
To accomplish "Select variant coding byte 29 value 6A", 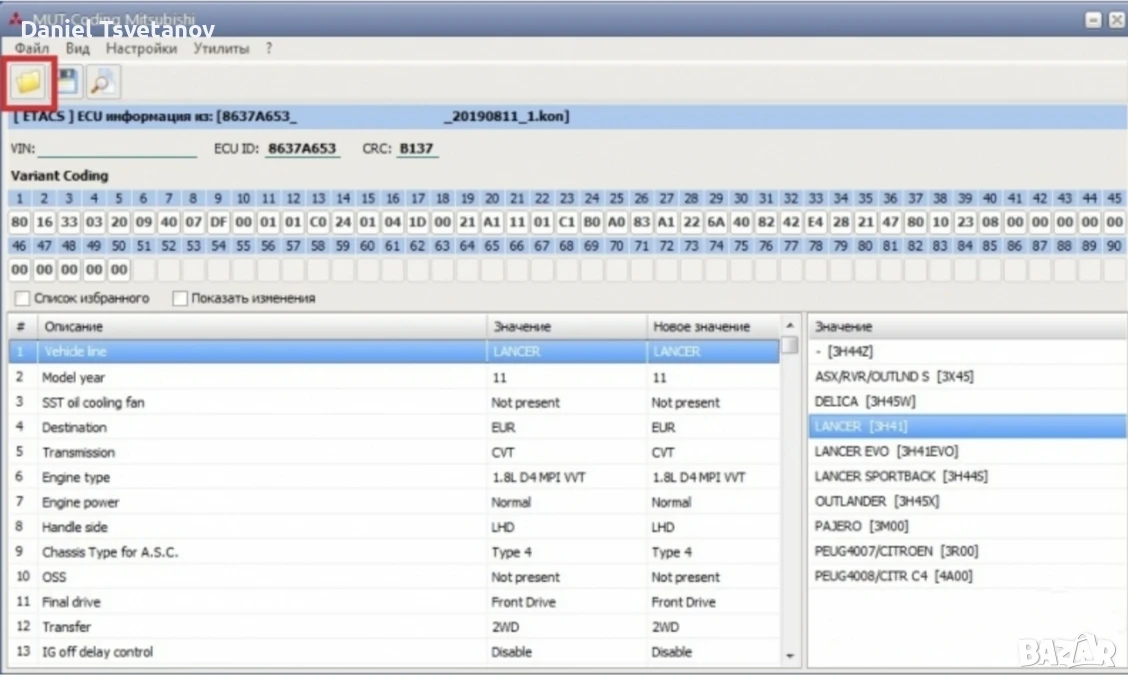I will (716, 222).
